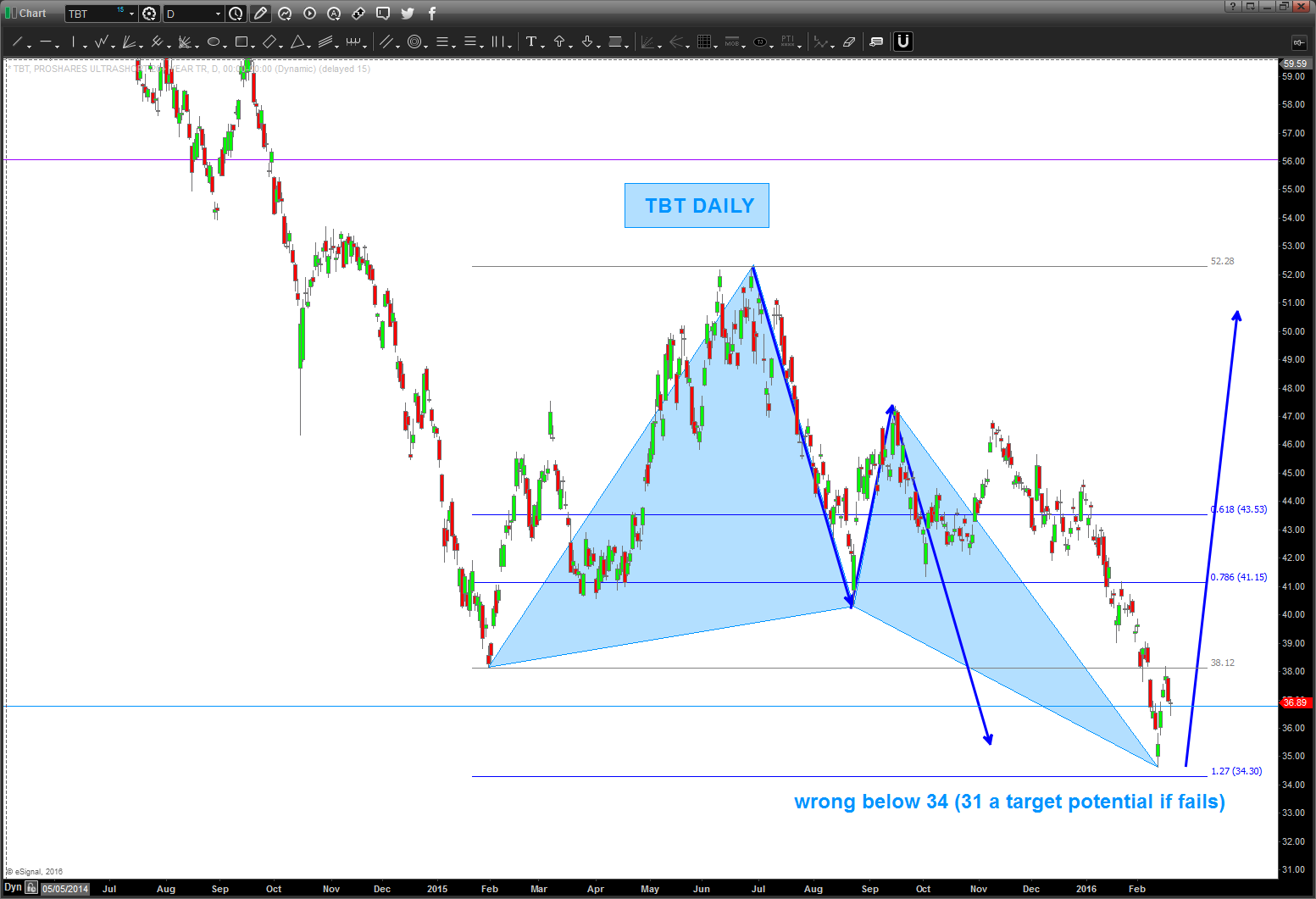The width and height of the screenshot is (1316, 899).
Task: Choose the Fibonacci circles tool
Action: [414, 42]
